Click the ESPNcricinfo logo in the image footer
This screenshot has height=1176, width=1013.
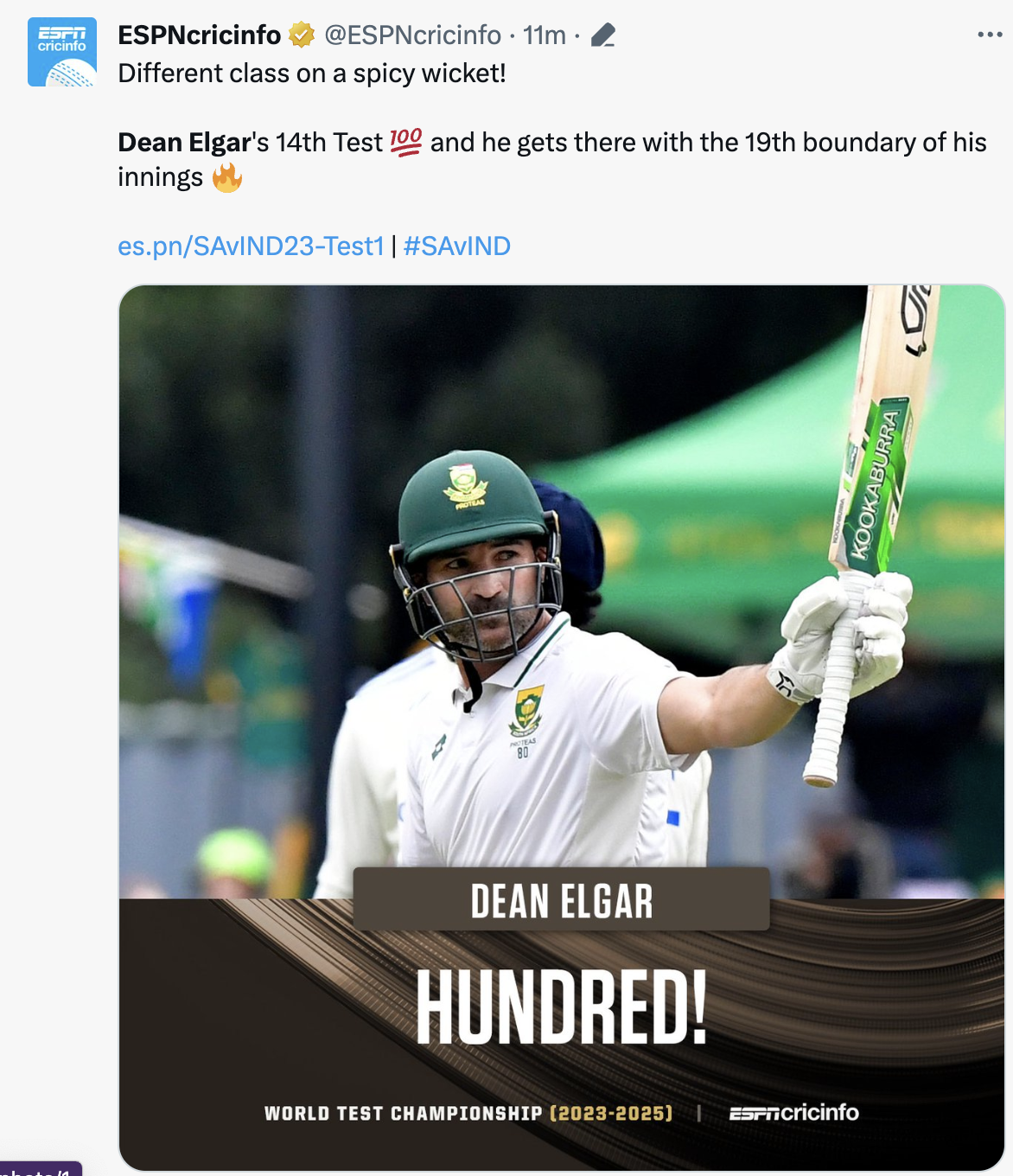pyautogui.click(x=793, y=1113)
